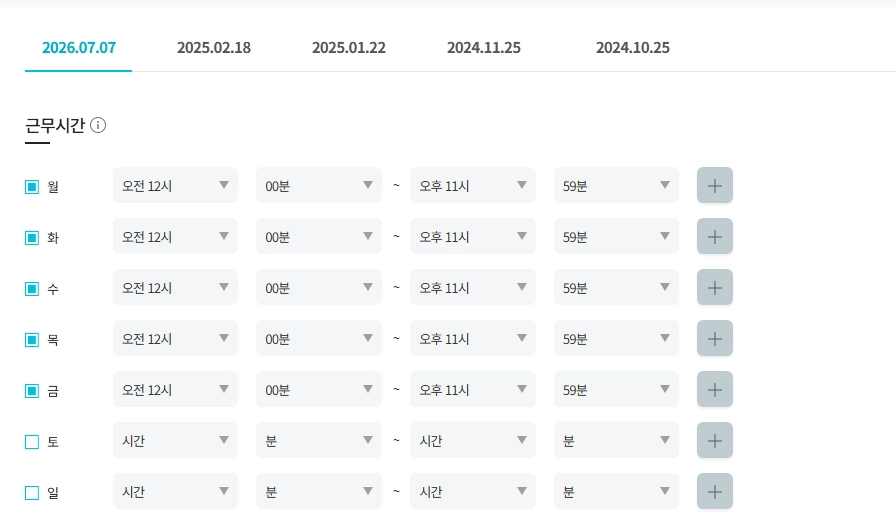
Task: Add a time slot for 수 with plus
Action: (714, 287)
